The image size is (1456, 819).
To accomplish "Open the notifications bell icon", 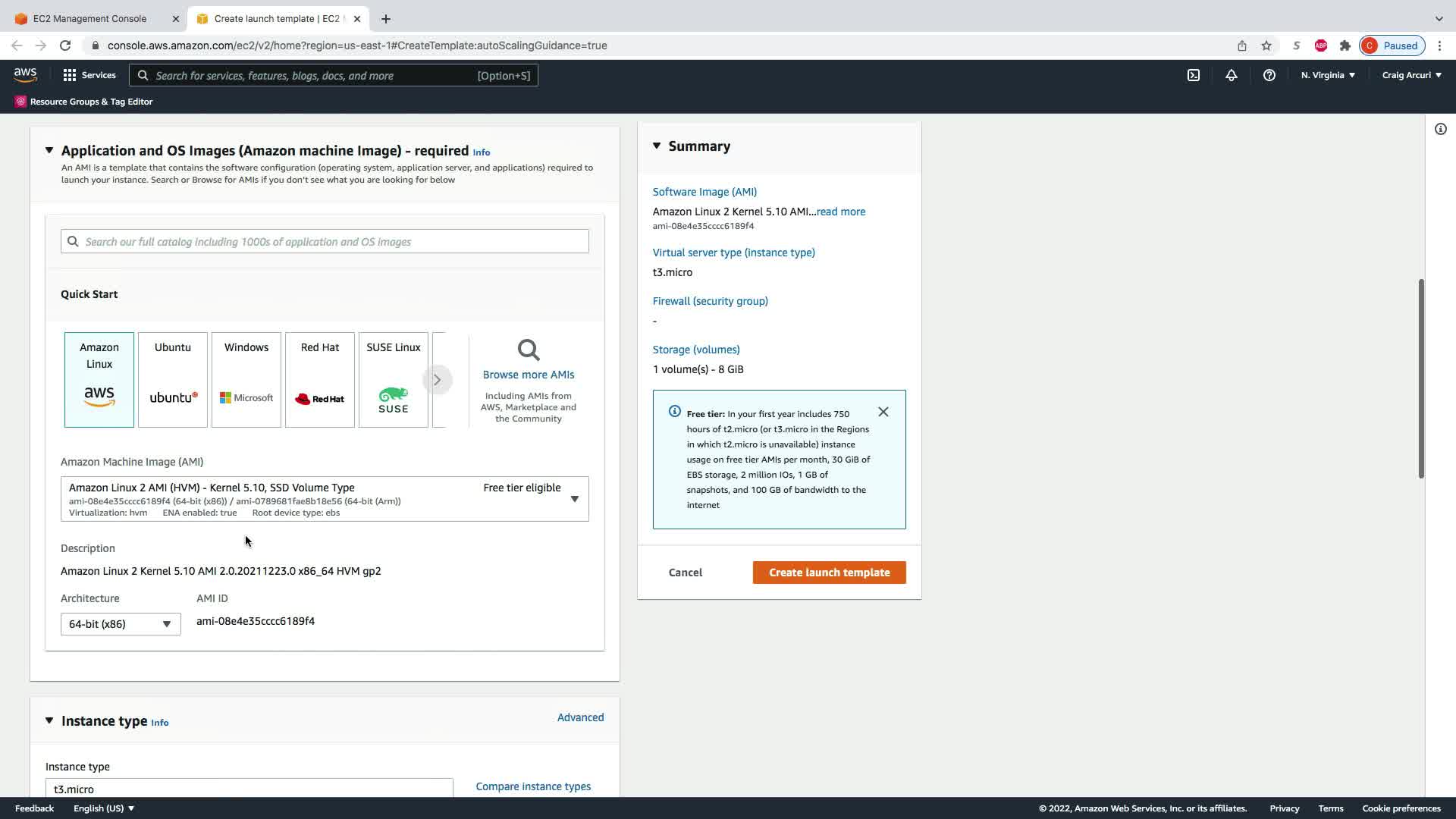I will [1232, 75].
